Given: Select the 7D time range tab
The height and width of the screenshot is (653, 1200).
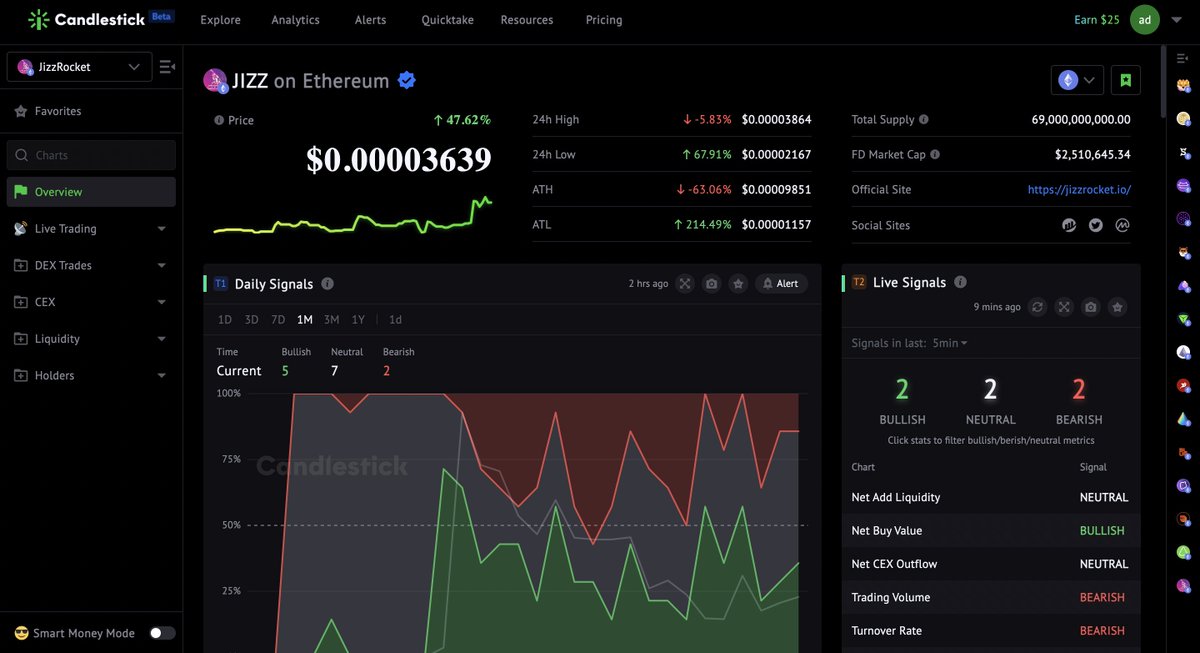Looking at the screenshot, I should pos(278,320).
